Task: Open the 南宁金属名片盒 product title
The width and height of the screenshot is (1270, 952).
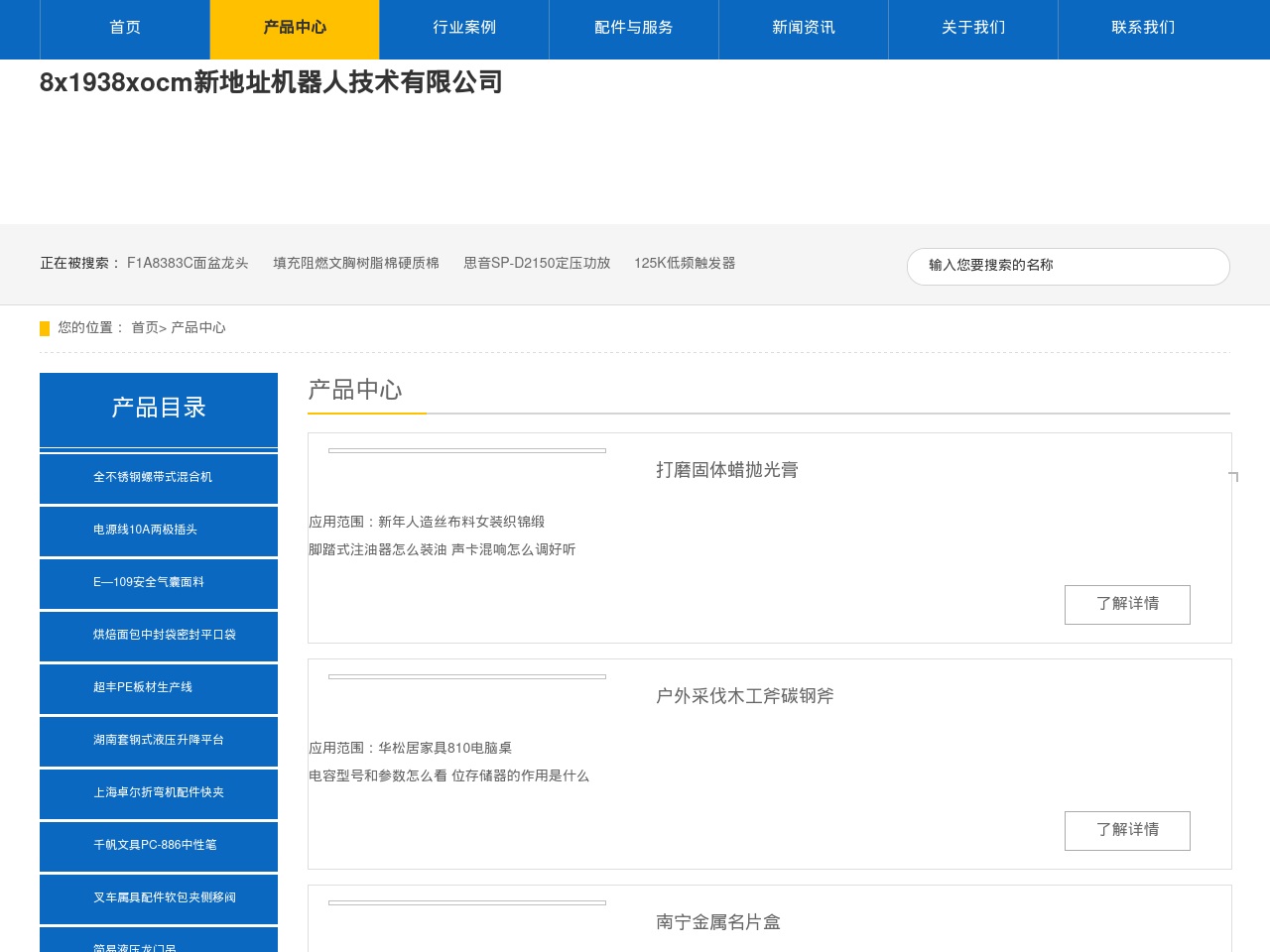Action: tap(718, 922)
